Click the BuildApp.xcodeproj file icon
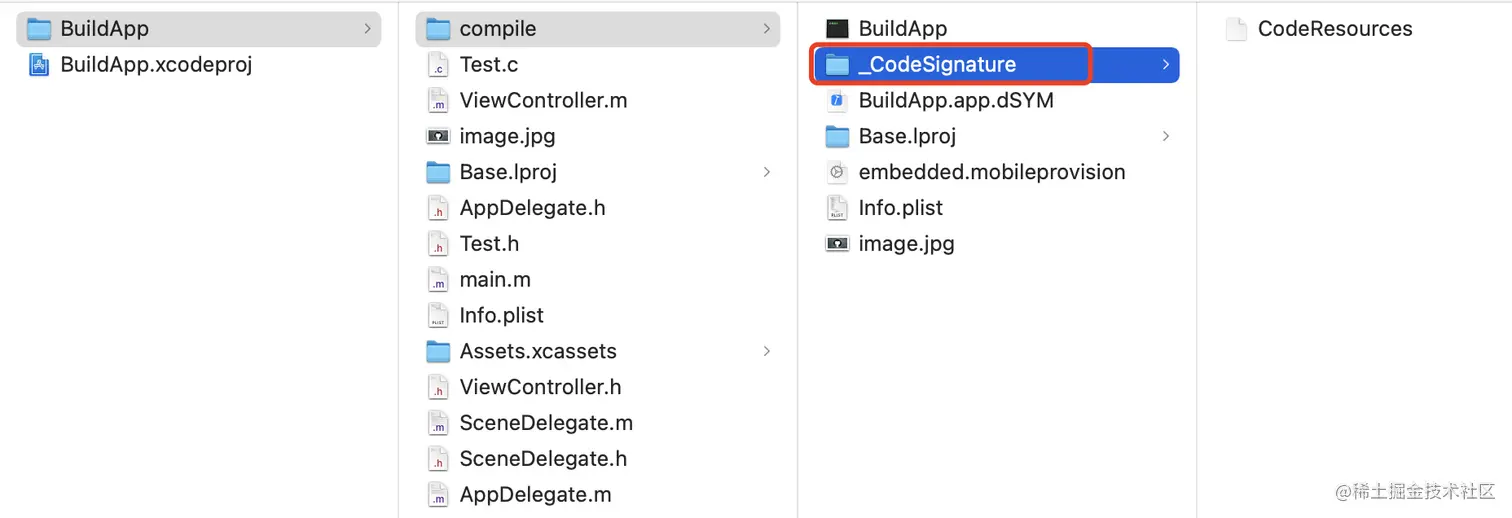The image size is (1512, 518). [39, 65]
